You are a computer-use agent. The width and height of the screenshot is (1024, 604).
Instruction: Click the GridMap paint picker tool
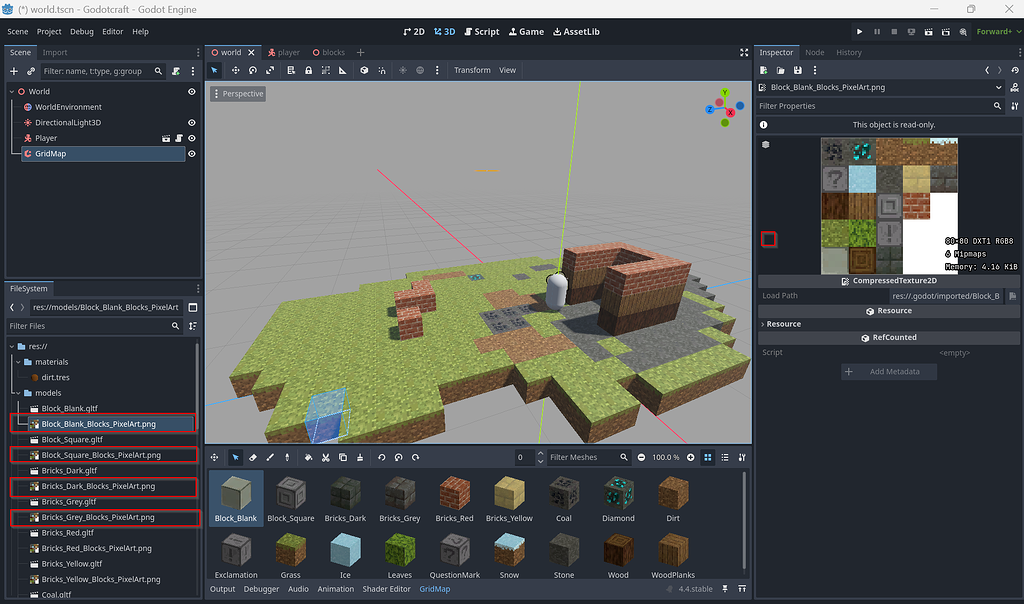(288, 457)
